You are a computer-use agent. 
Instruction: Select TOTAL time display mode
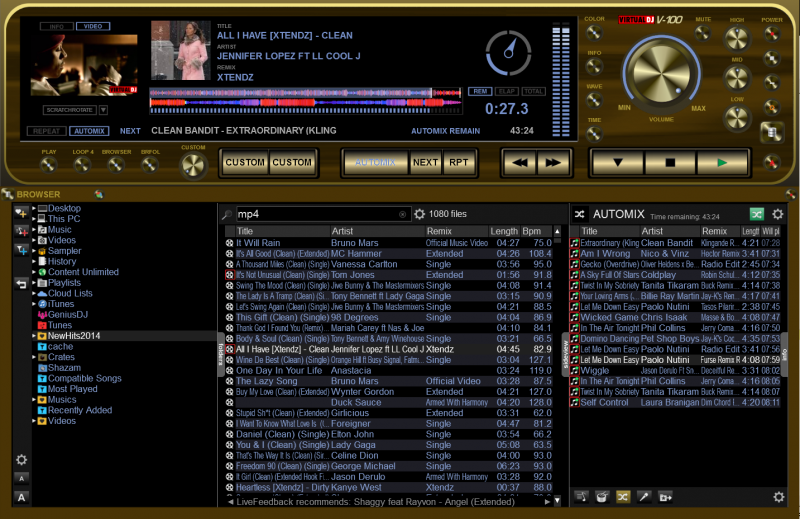pos(533,91)
